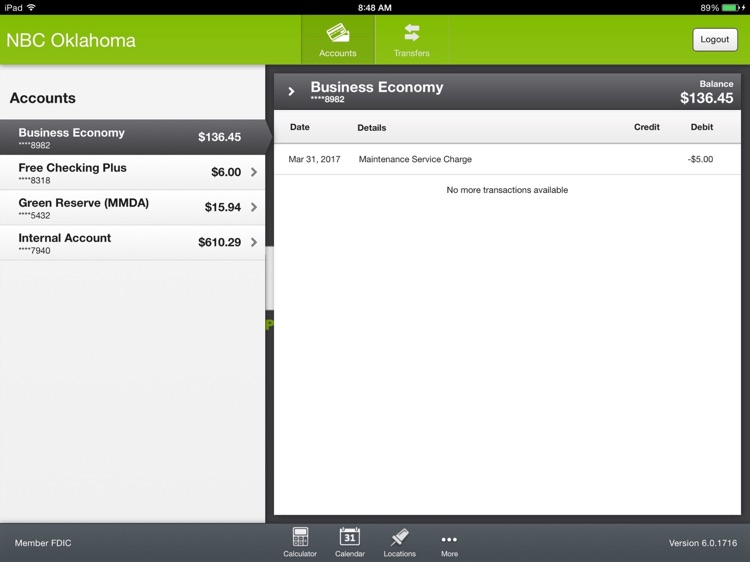Click the Debit column header
The image size is (750, 562).
(702, 127)
